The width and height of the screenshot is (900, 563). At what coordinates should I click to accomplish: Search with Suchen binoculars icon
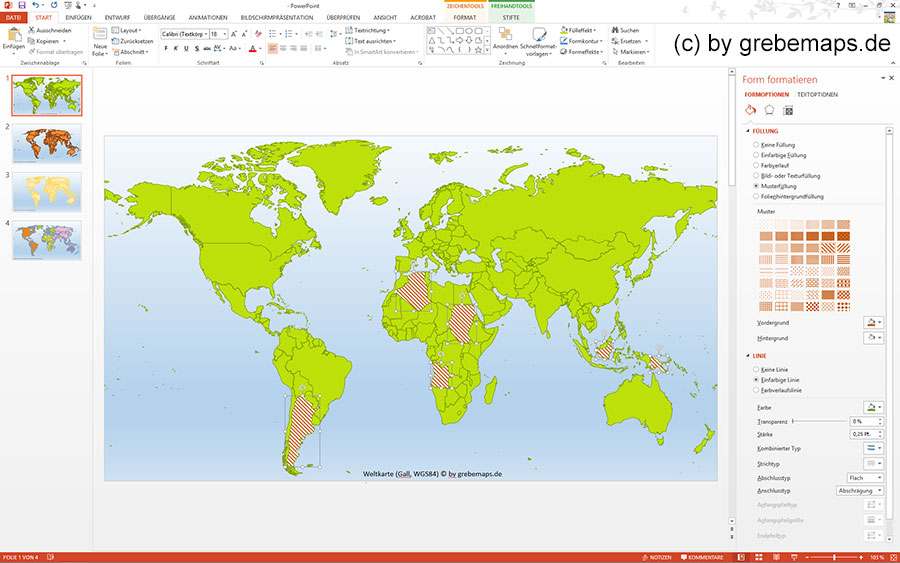[x=625, y=30]
